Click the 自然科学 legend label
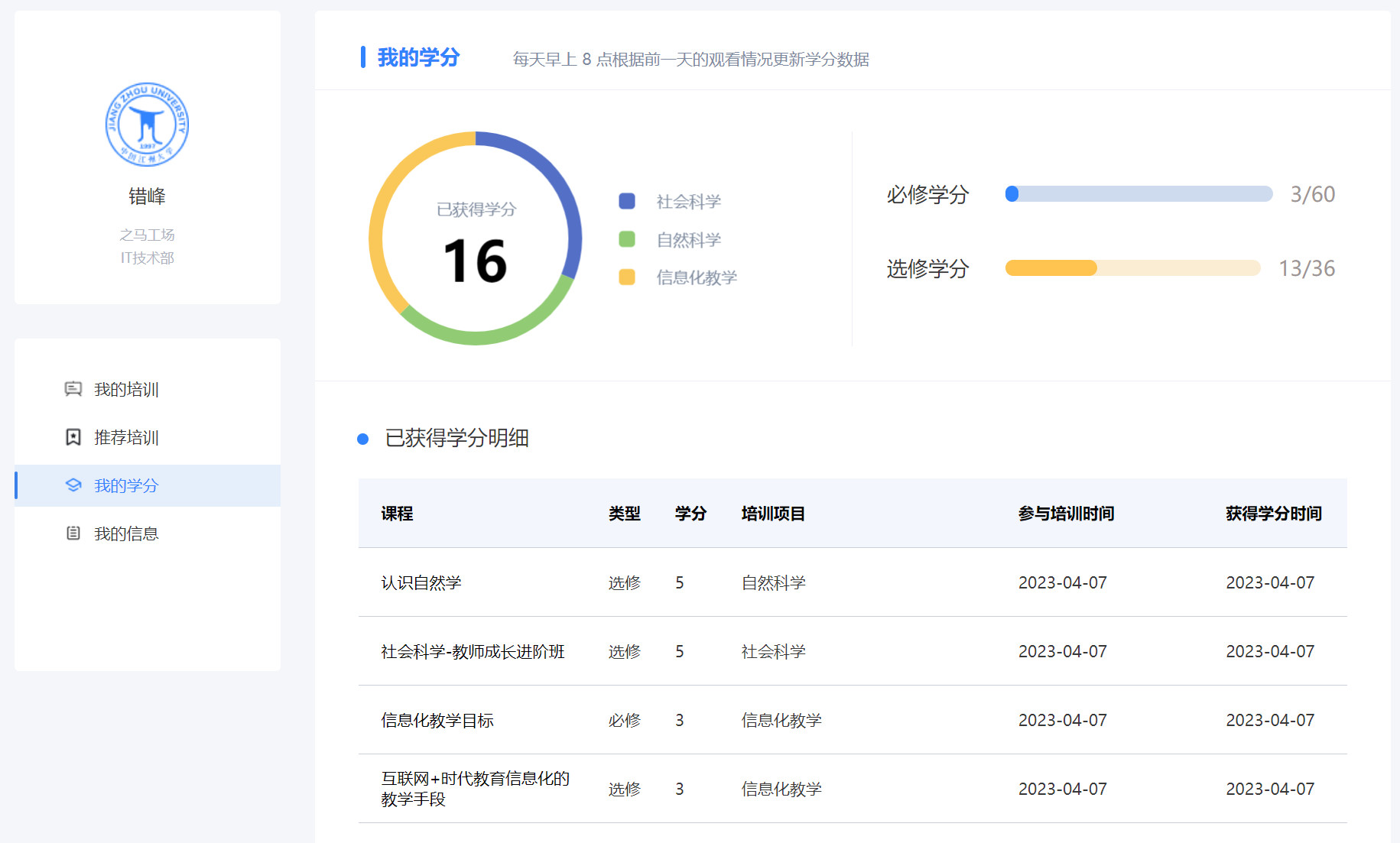Screen dimensions: 1400x843 (x=688, y=239)
